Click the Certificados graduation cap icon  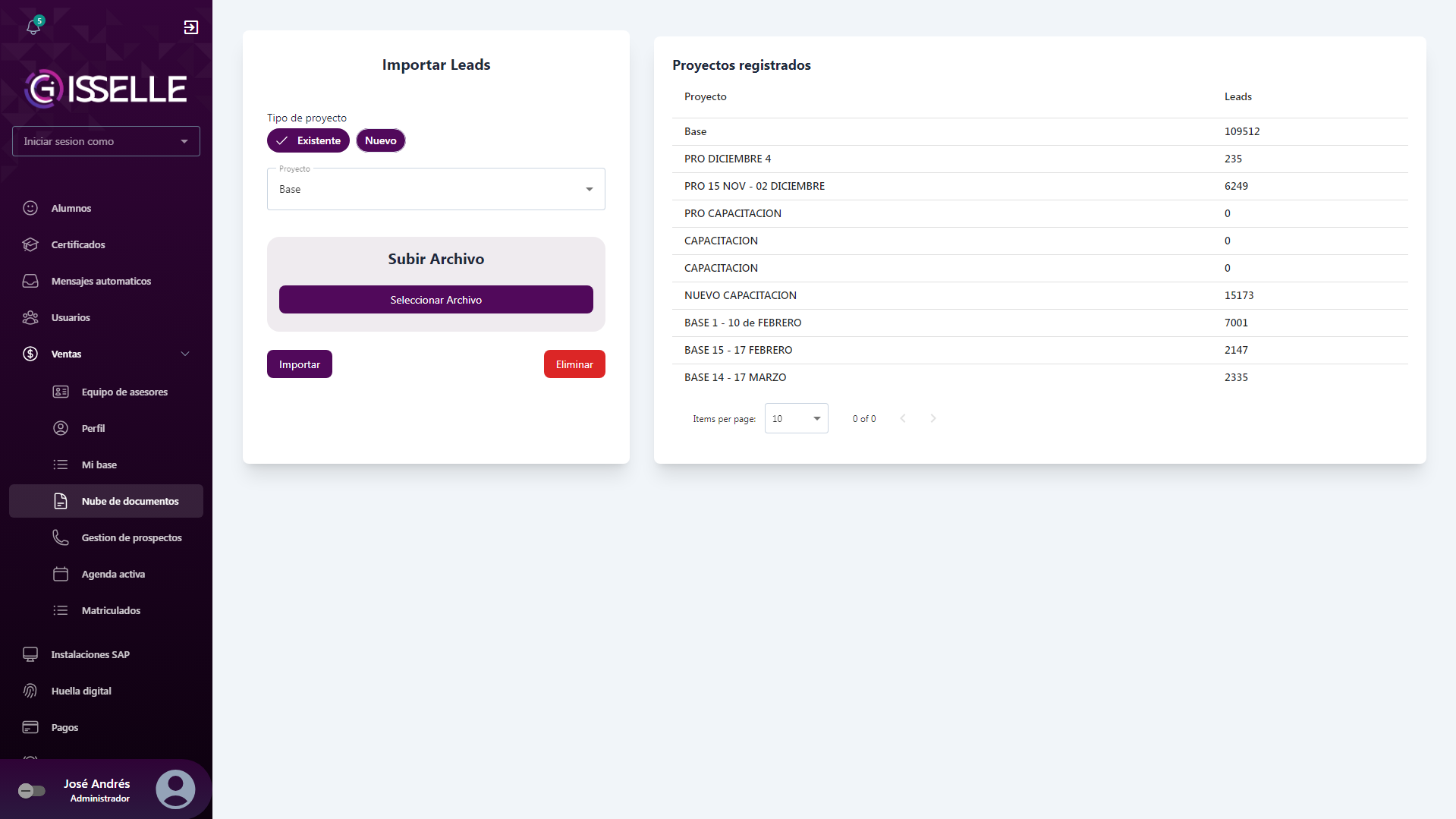point(30,244)
